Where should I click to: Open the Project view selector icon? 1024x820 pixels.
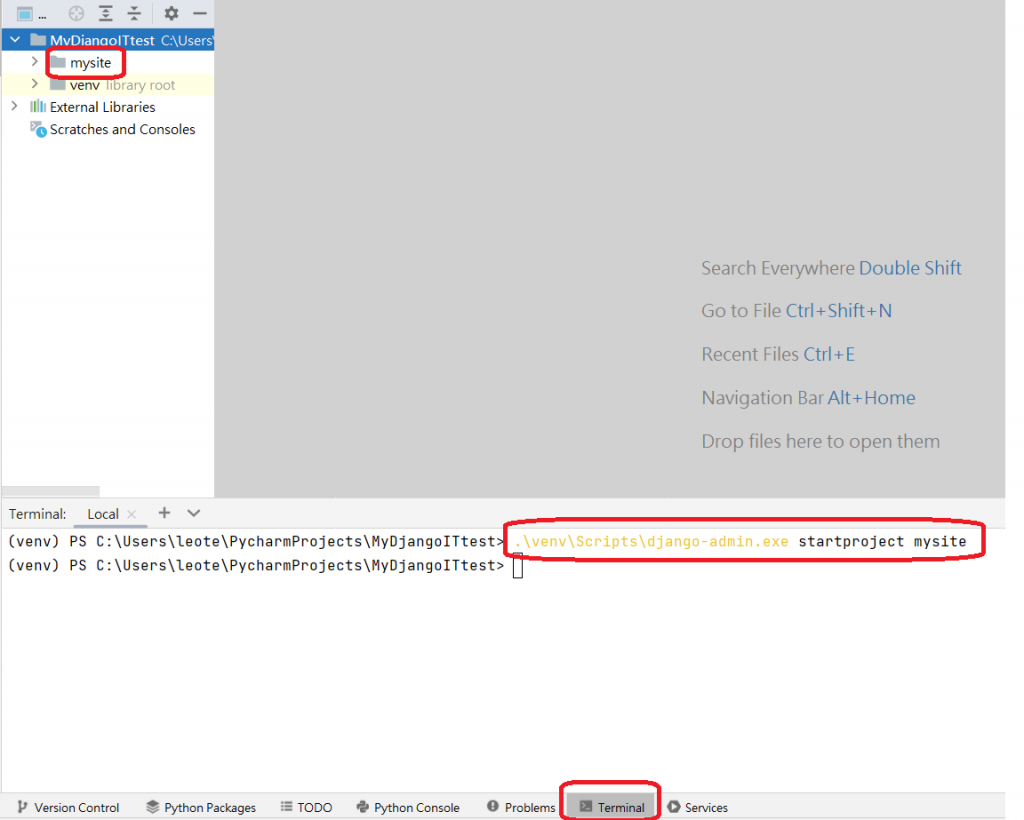click(25, 13)
